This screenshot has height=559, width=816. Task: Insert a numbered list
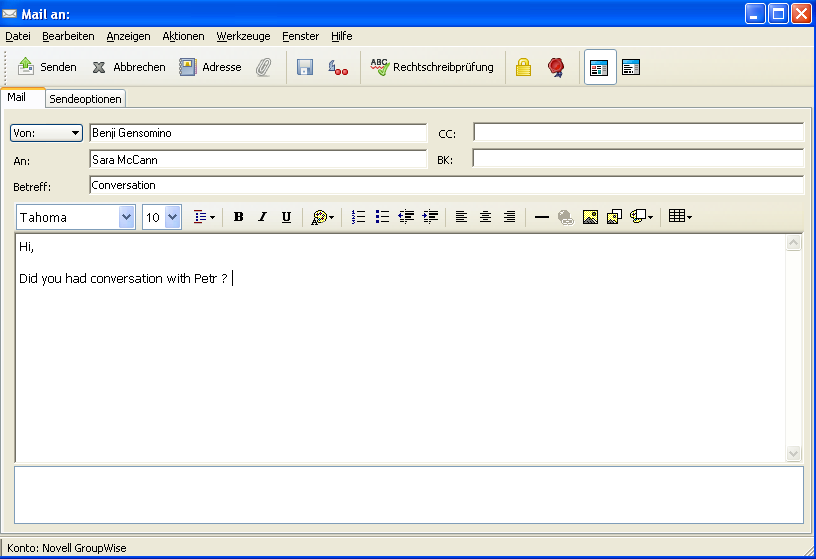pyautogui.click(x=358, y=217)
